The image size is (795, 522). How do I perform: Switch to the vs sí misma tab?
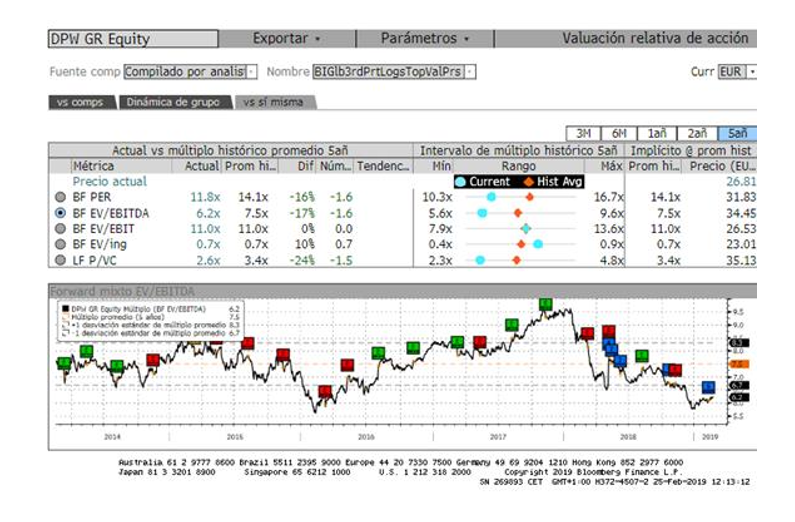click(274, 102)
